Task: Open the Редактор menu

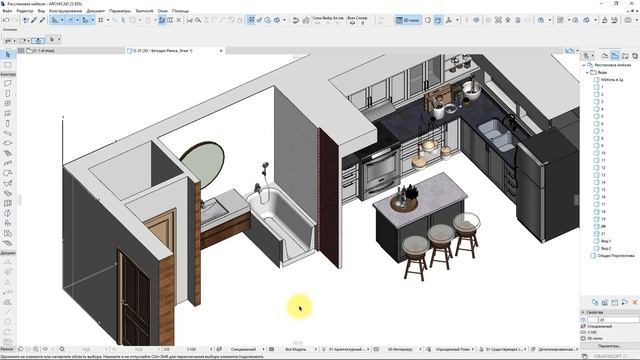Action: [25, 11]
